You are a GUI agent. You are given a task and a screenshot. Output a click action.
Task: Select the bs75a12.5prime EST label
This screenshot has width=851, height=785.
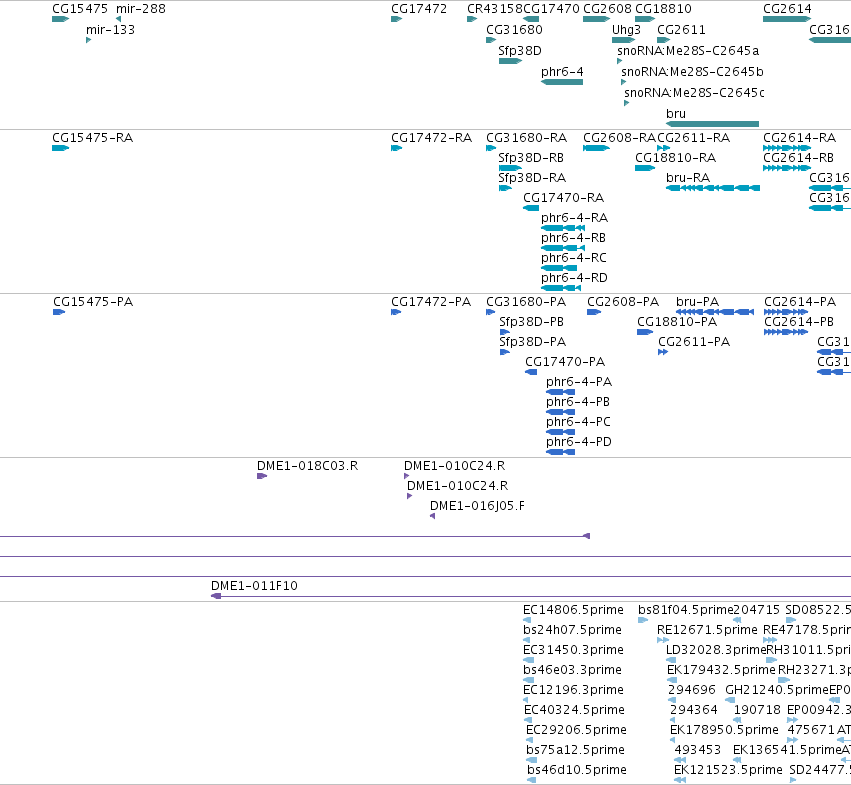(x=575, y=750)
